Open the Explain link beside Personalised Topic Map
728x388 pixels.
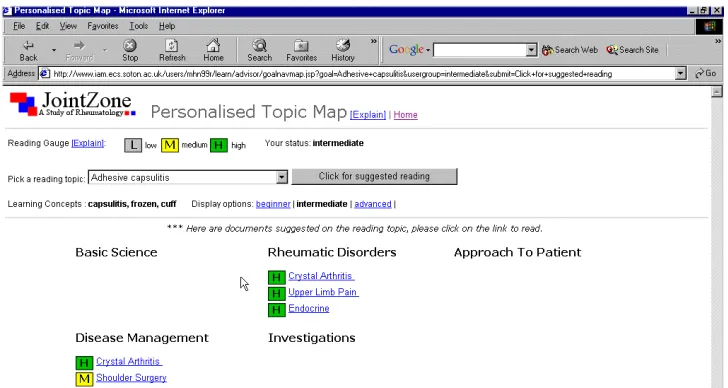pos(368,115)
